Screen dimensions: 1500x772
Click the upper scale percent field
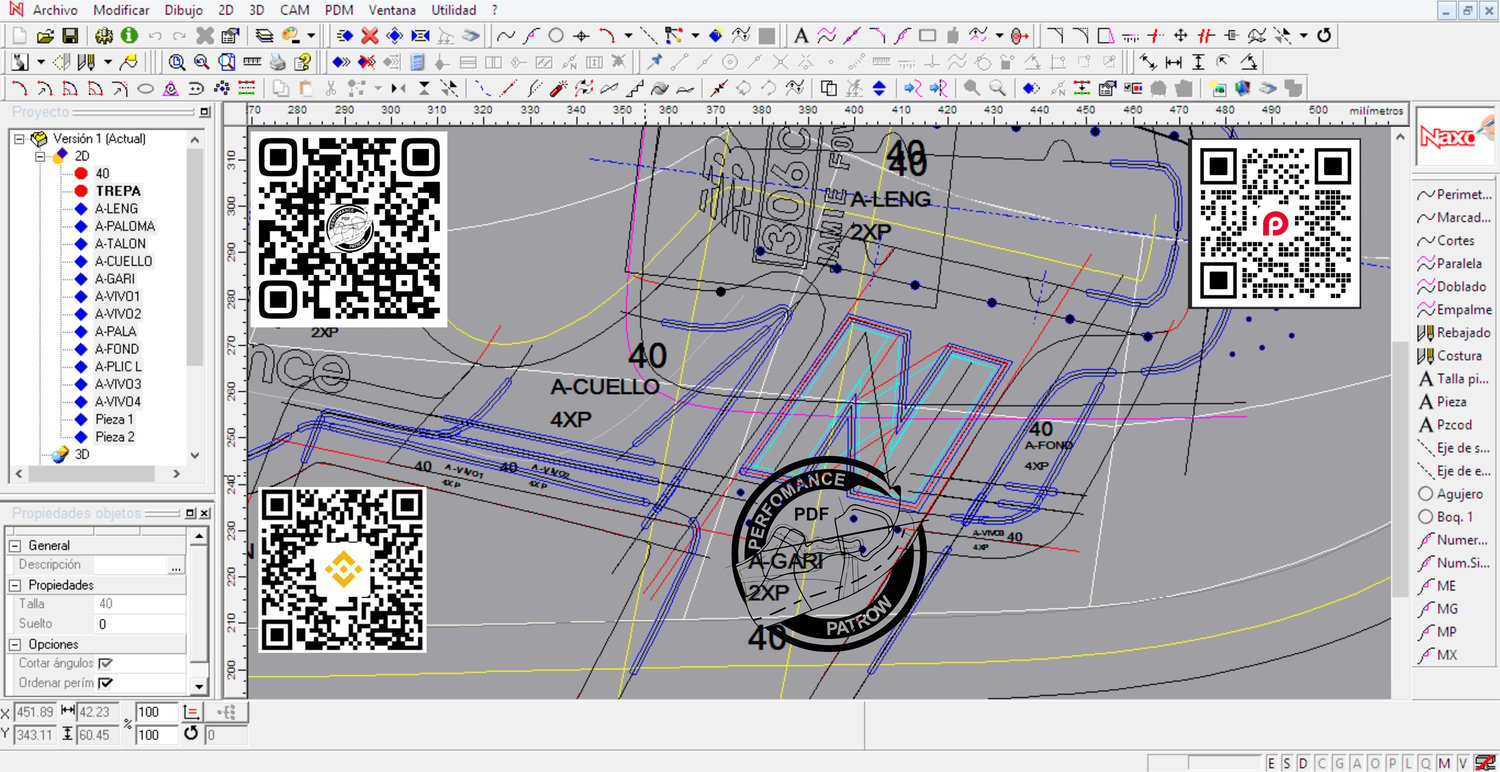(157, 712)
